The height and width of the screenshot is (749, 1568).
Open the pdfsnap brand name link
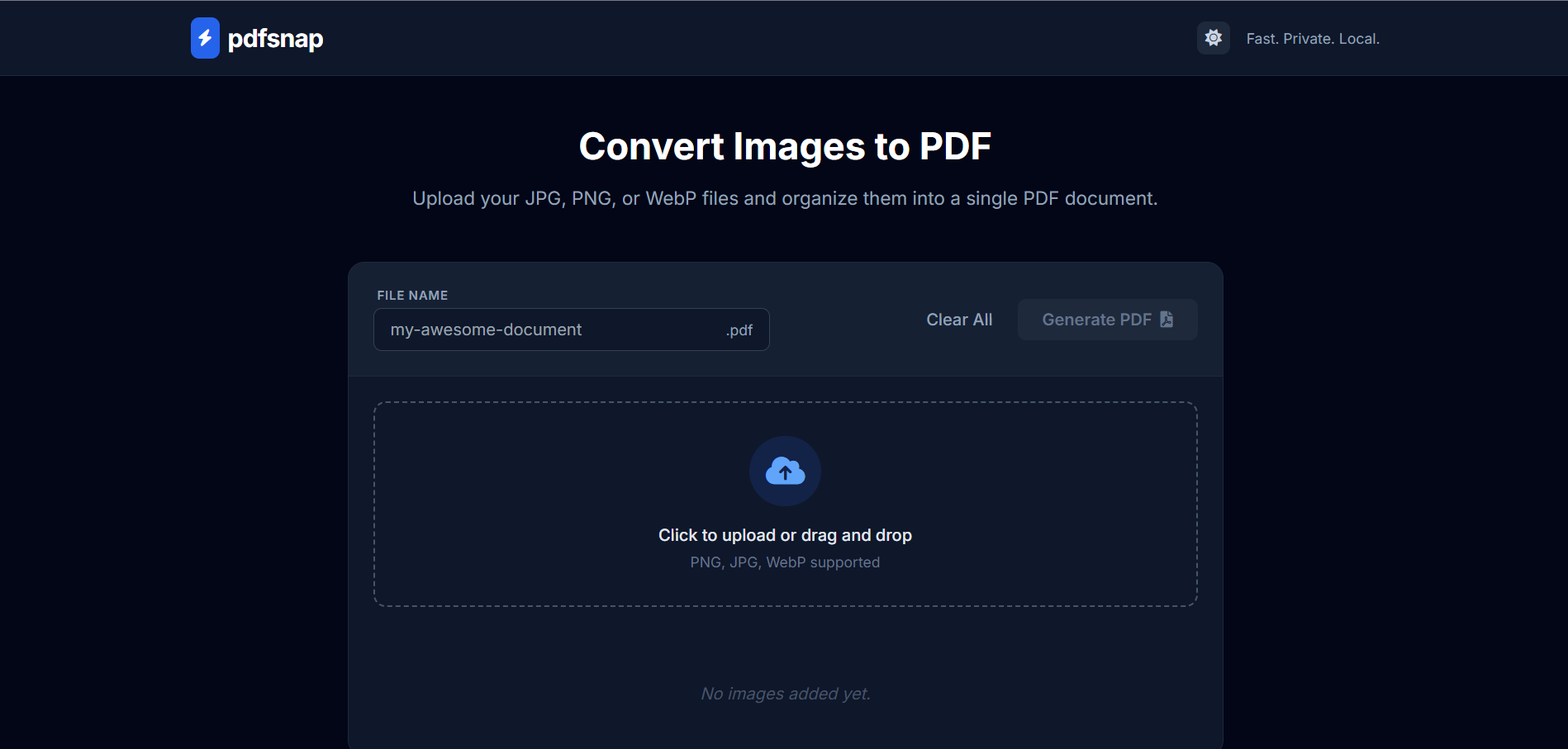click(275, 38)
